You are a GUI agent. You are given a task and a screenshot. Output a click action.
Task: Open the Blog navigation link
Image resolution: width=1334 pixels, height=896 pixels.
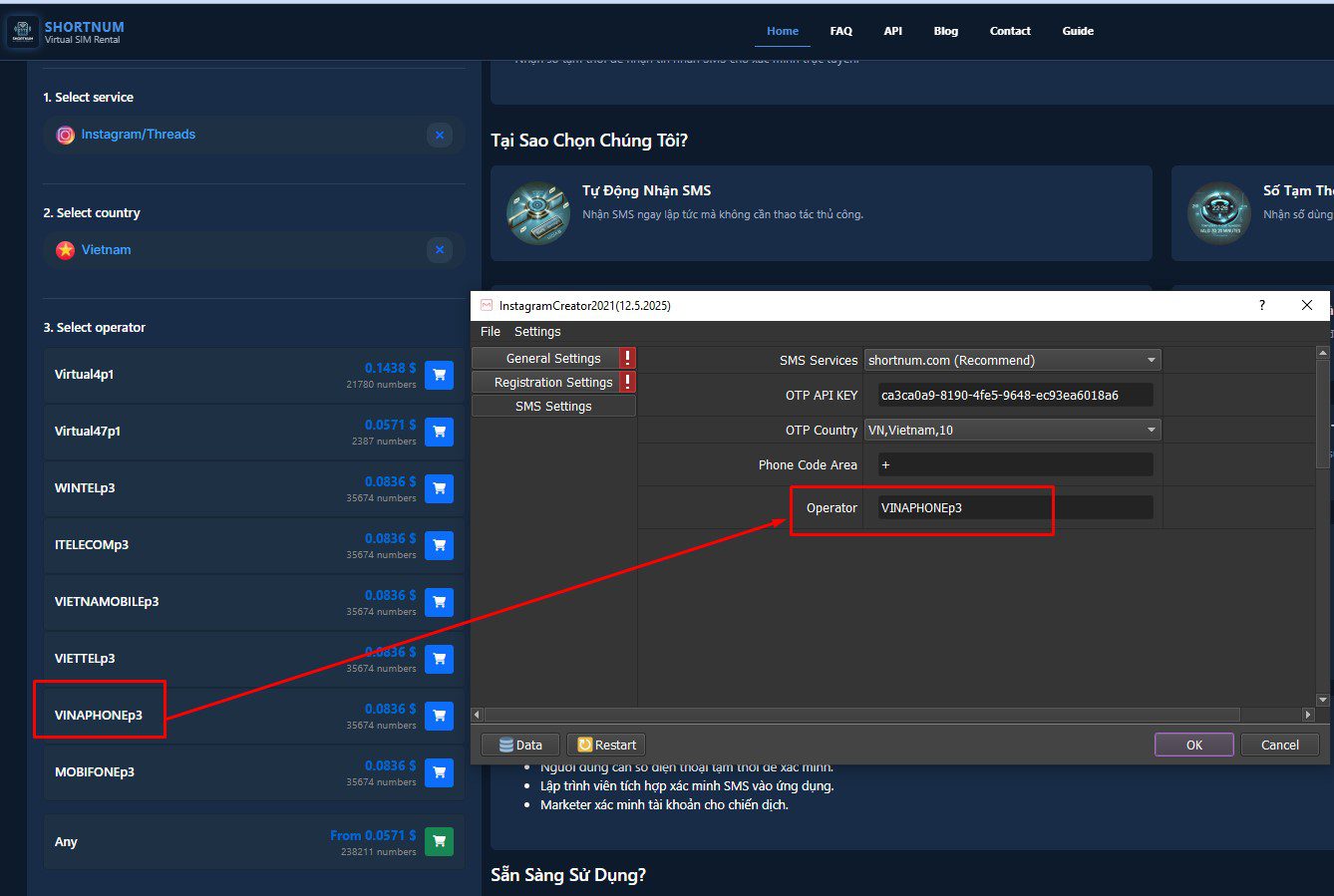[x=946, y=31]
